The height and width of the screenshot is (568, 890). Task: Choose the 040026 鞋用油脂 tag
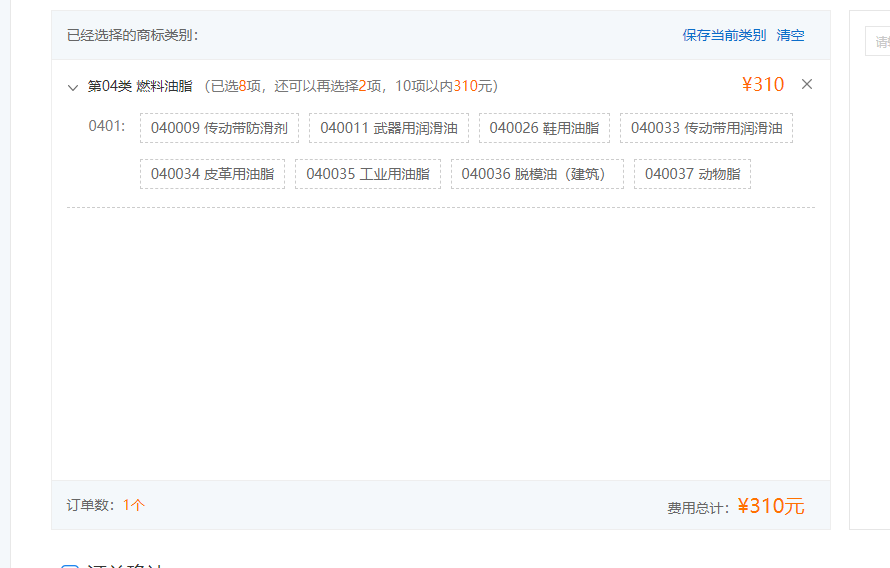[x=544, y=128]
